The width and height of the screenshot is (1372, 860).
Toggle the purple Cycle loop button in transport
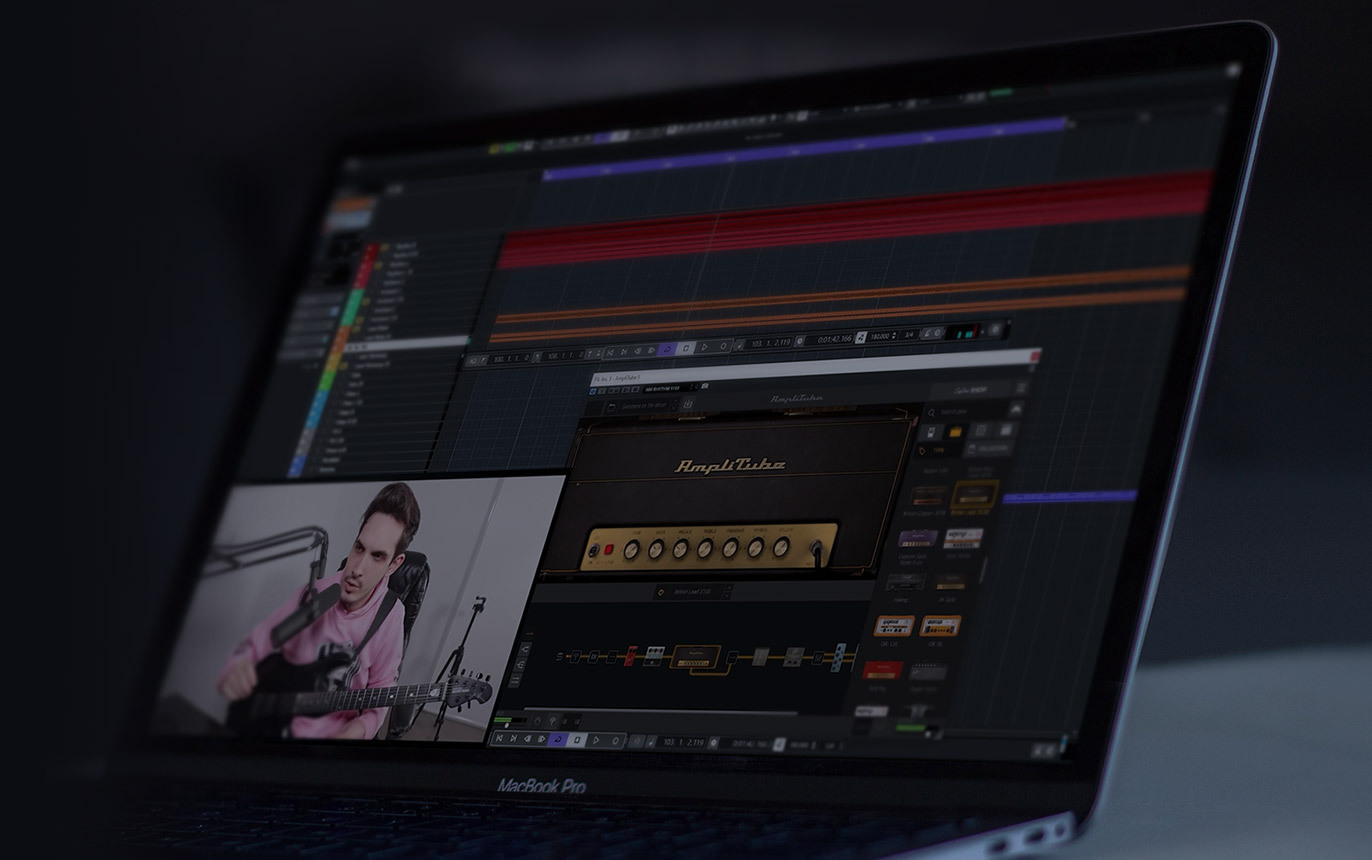click(667, 349)
